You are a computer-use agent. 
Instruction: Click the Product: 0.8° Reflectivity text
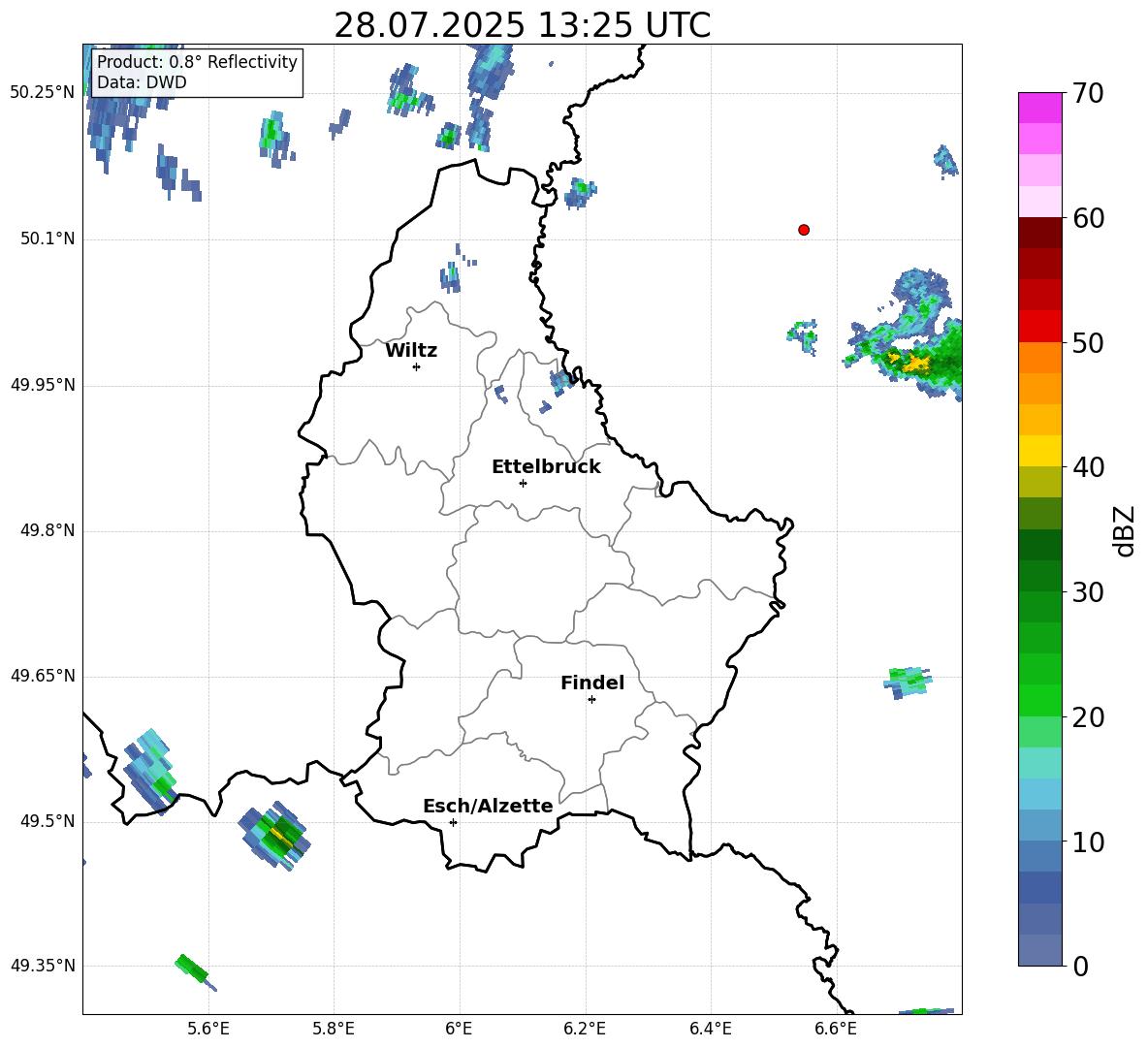click(x=197, y=61)
